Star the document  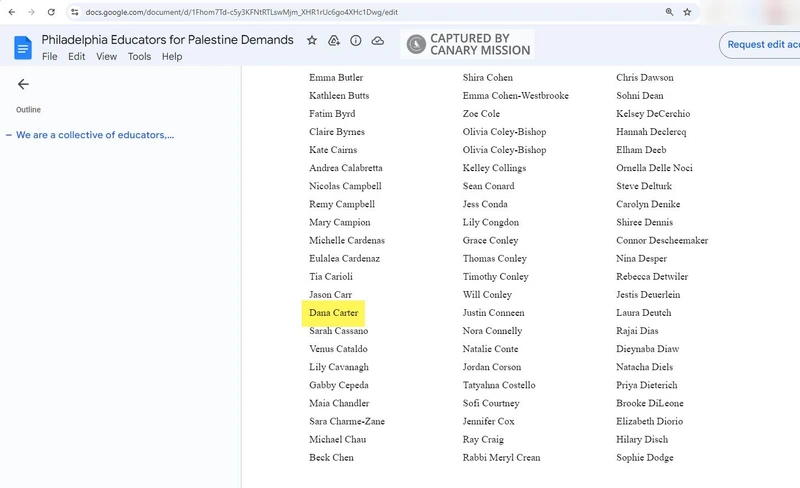(x=312, y=41)
